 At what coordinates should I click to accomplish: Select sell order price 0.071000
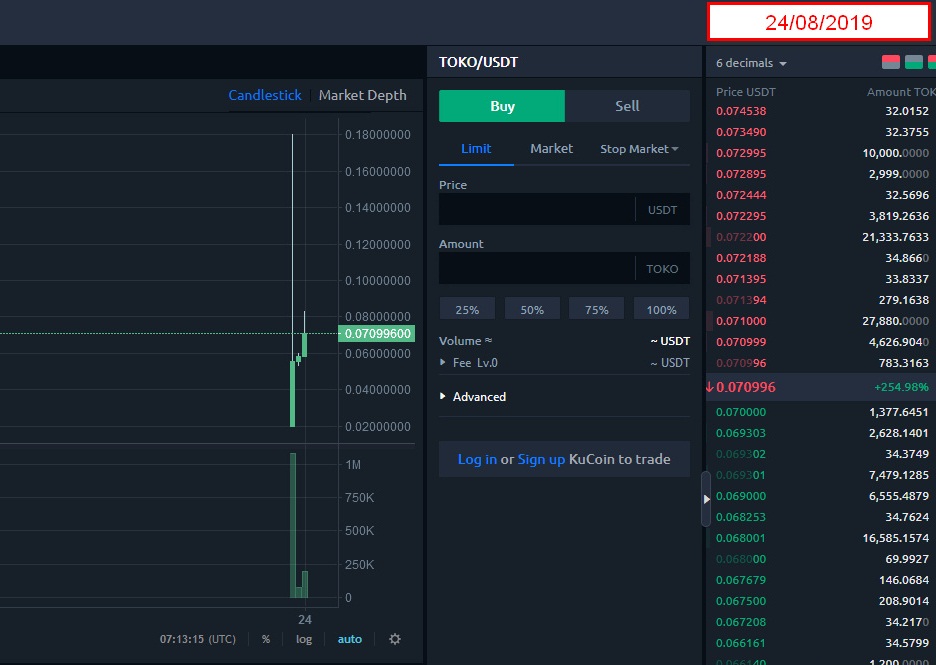(741, 321)
